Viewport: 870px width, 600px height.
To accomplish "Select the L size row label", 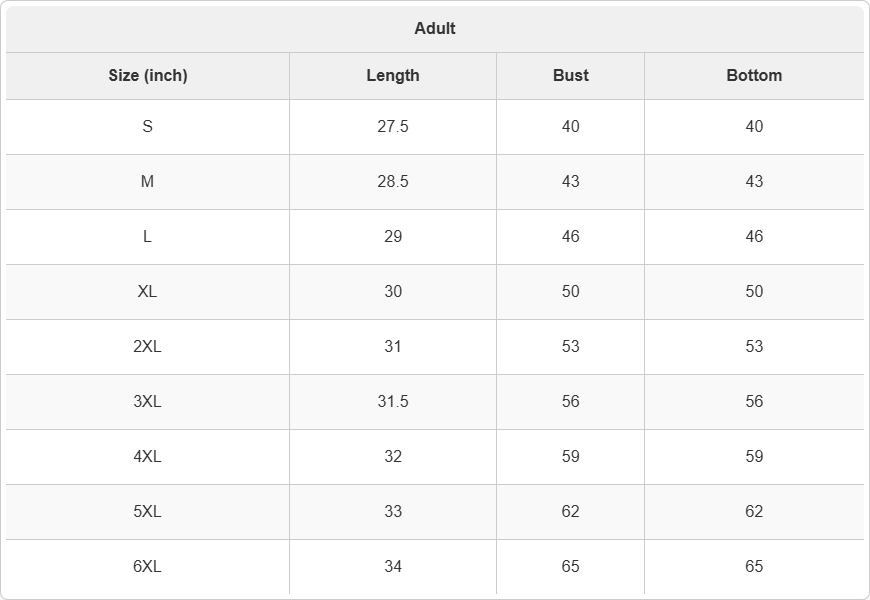I will 148,236.
